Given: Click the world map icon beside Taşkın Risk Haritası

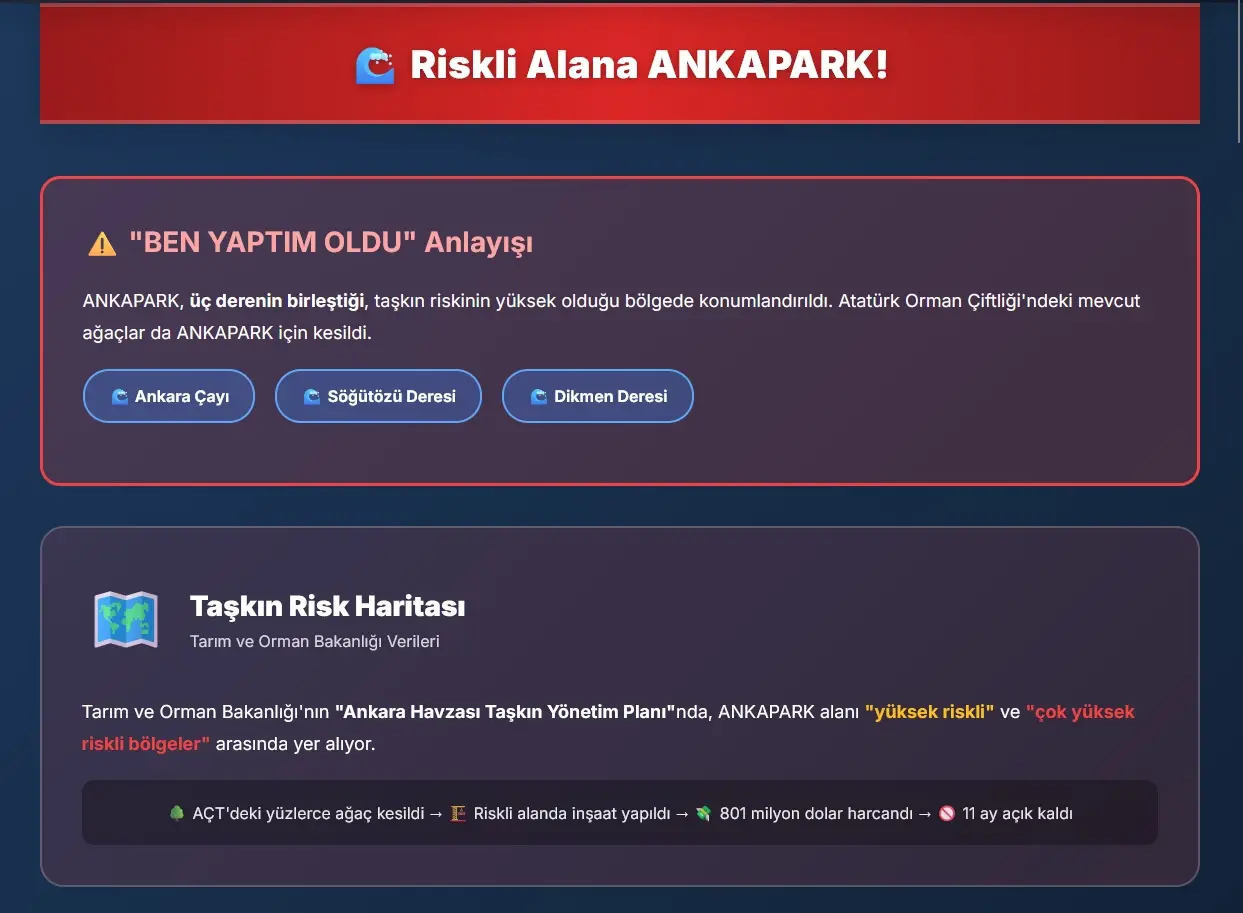Looking at the screenshot, I should (x=126, y=619).
